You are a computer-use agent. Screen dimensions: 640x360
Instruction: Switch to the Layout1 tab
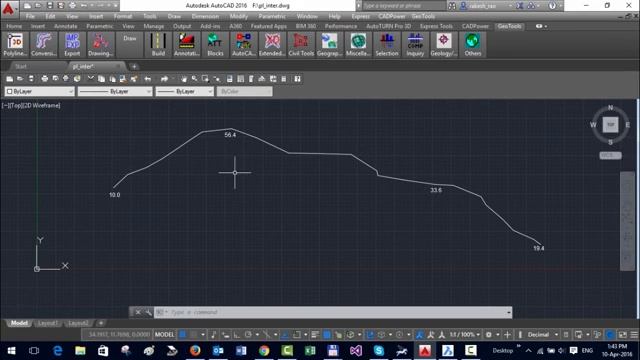point(48,323)
